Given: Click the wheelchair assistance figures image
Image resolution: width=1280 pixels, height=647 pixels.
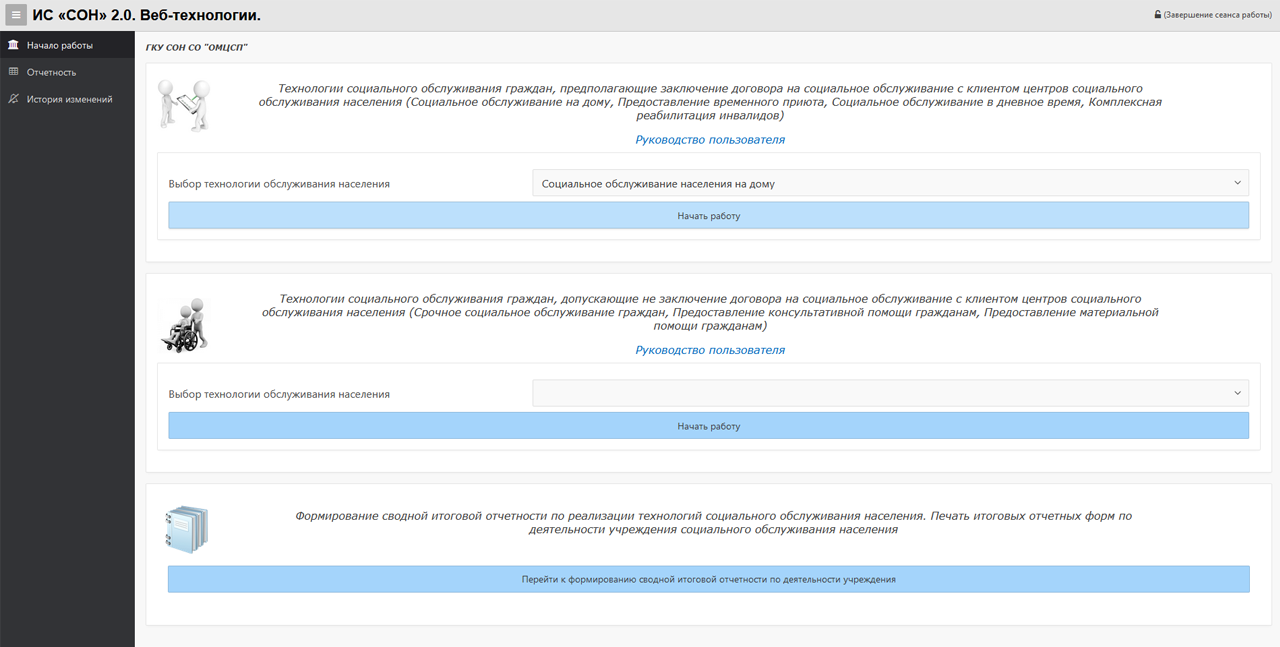Looking at the screenshot, I should pyautogui.click(x=185, y=325).
